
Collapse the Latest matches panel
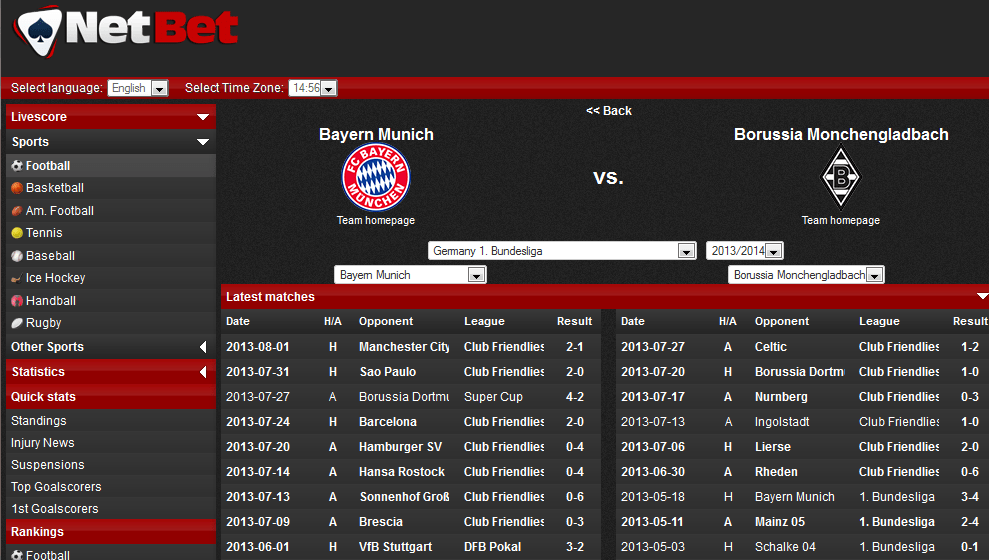click(982, 296)
